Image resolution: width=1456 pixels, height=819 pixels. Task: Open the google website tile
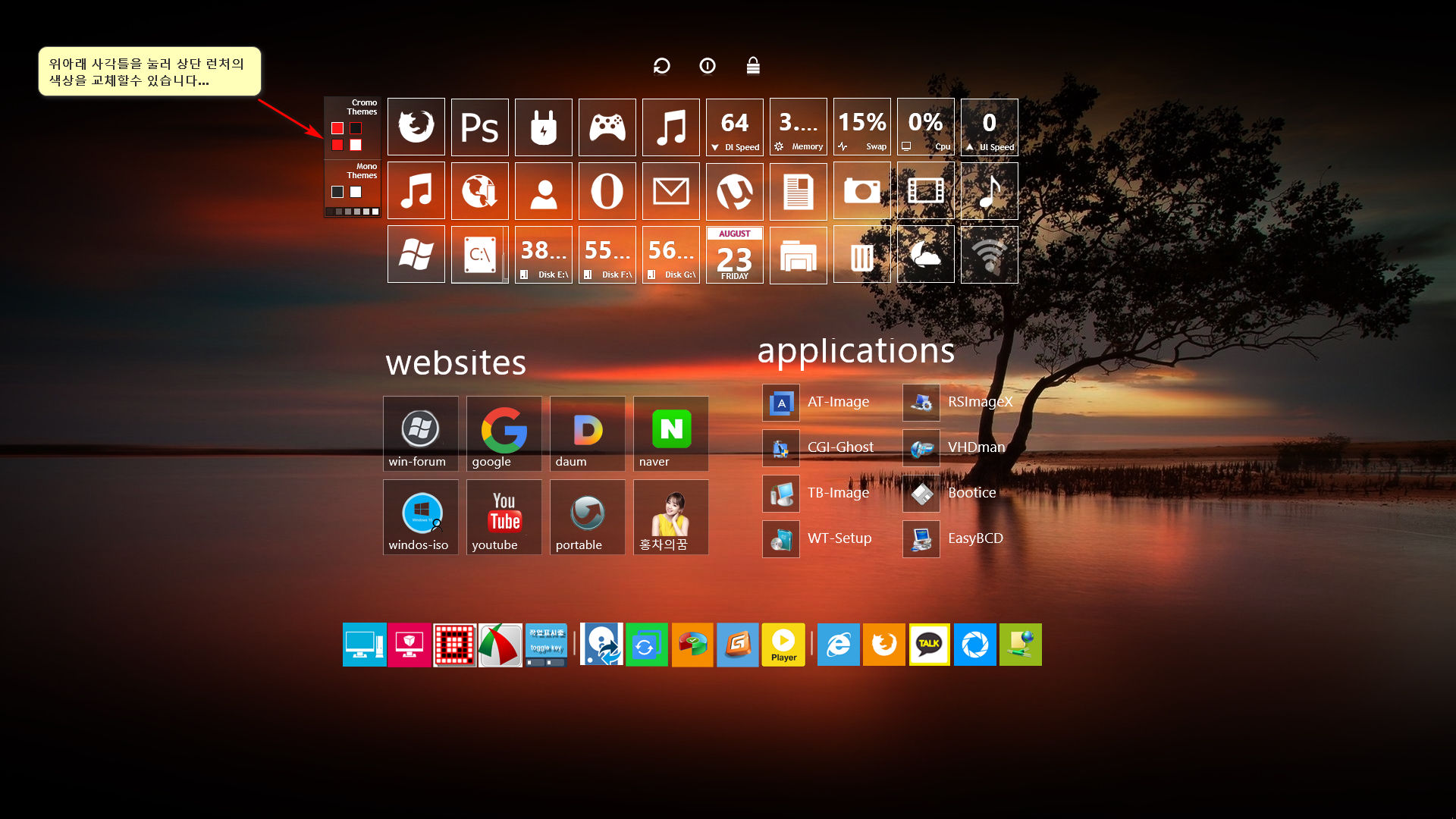click(504, 433)
